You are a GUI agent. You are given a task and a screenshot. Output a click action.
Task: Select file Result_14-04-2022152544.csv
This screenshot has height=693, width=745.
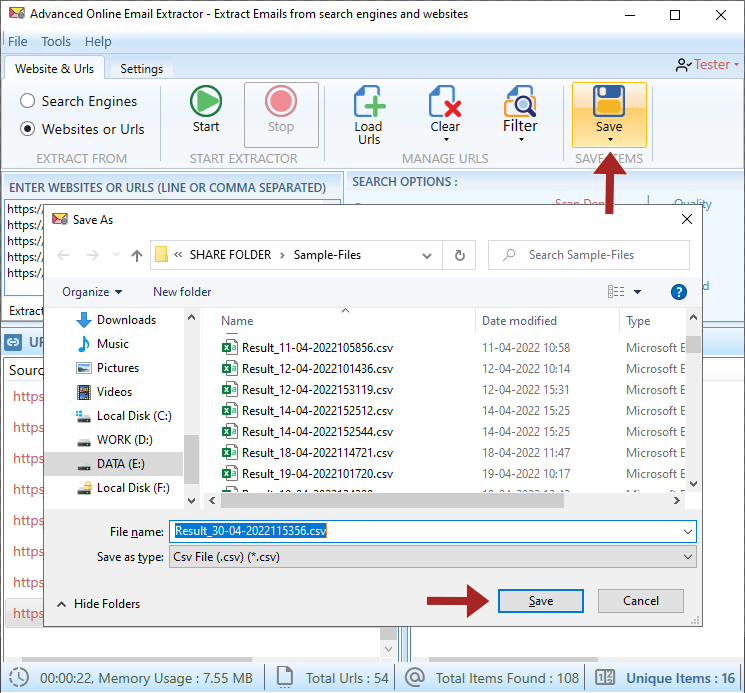coord(307,431)
